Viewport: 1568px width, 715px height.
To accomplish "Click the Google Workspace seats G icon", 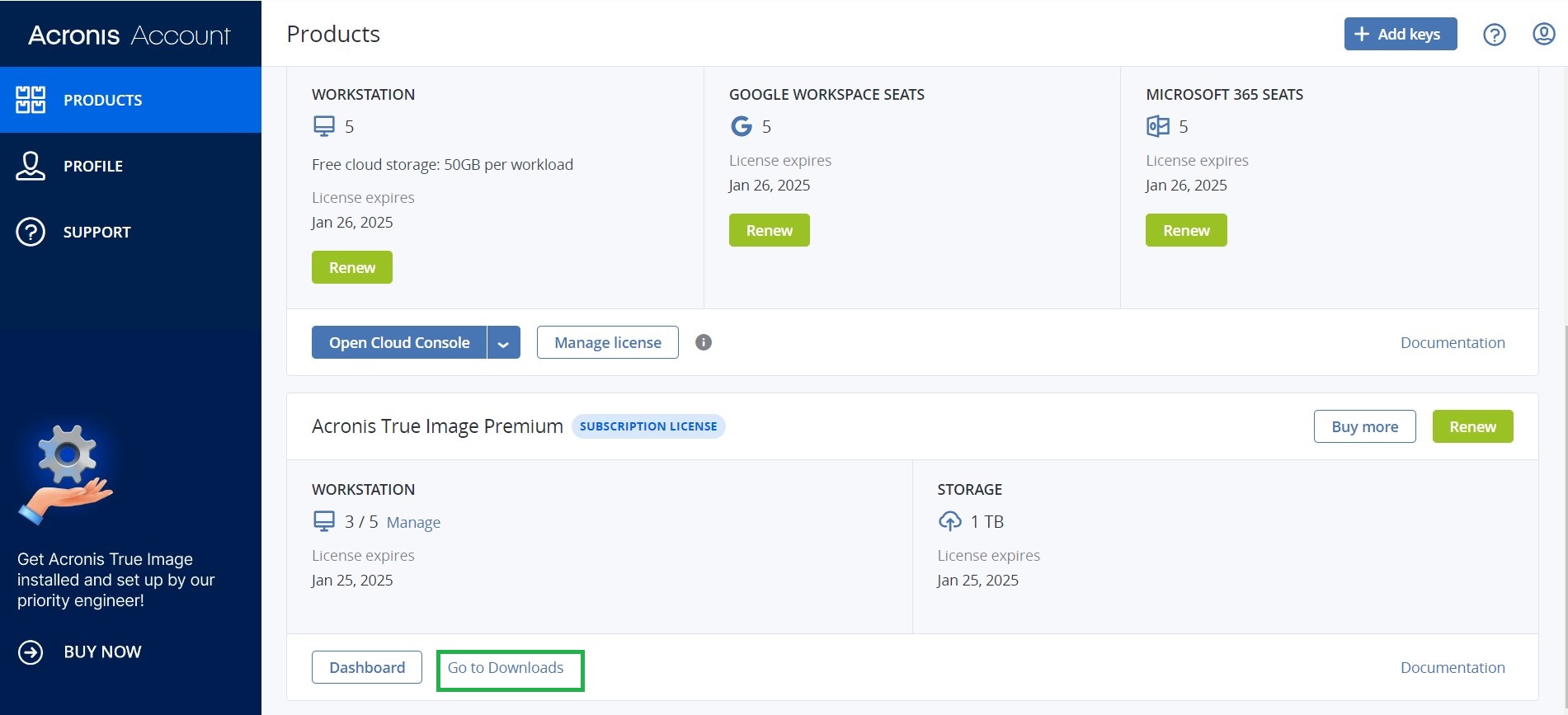I will click(x=741, y=126).
